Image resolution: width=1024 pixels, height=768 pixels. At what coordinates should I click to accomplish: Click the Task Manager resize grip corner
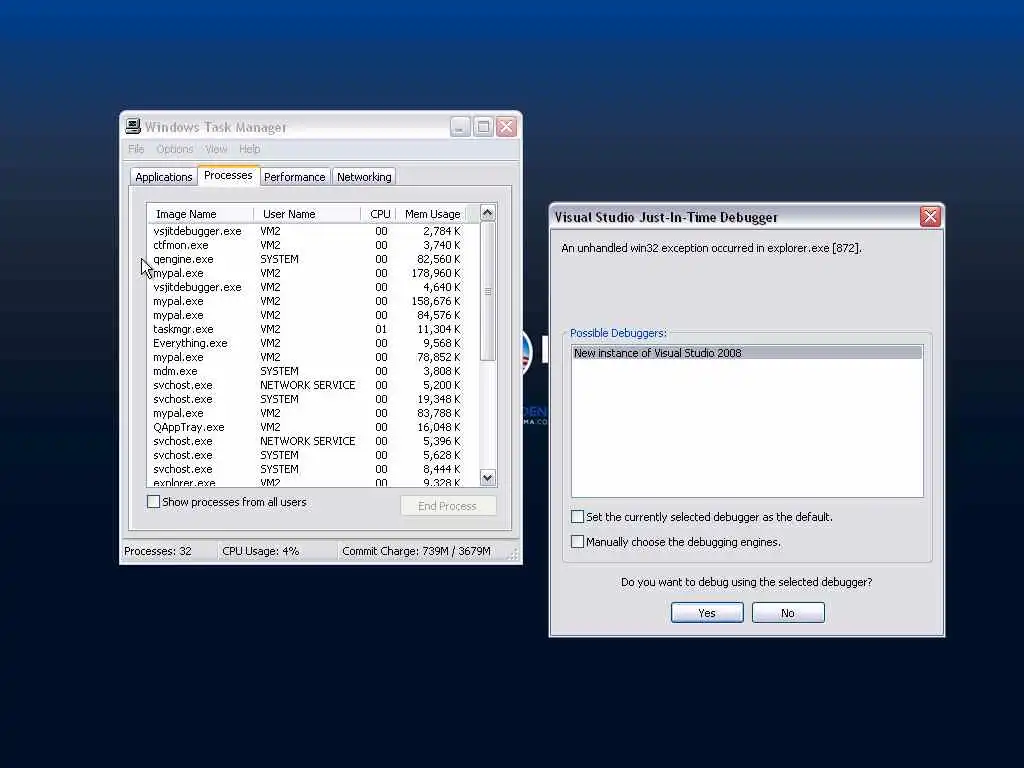point(513,554)
